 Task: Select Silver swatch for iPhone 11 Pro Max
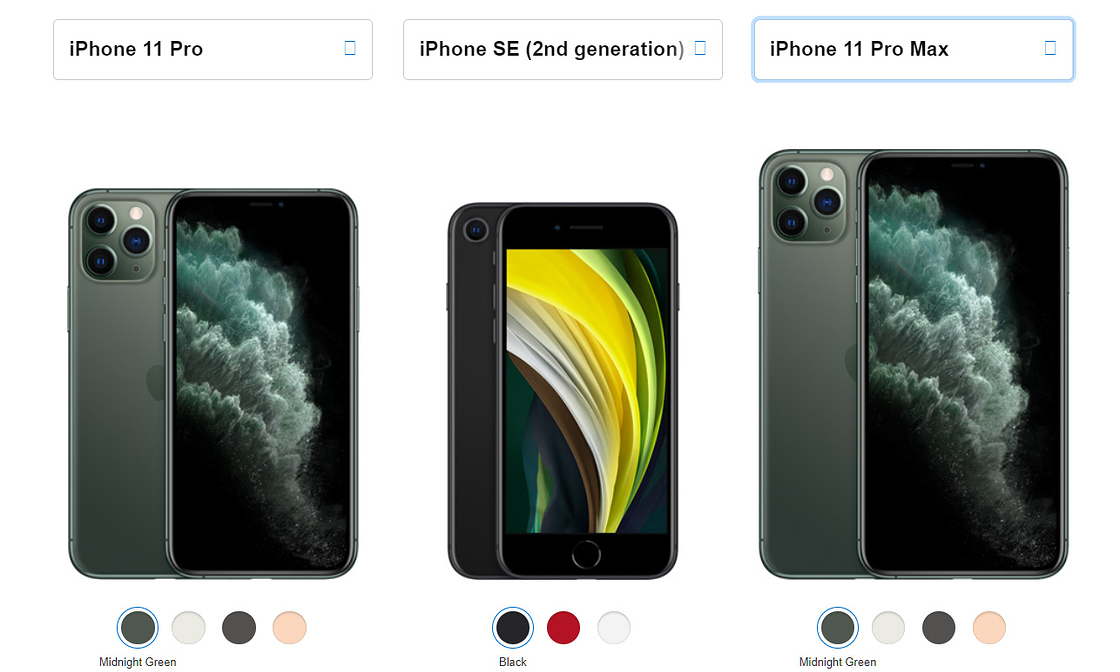[x=889, y=628]
